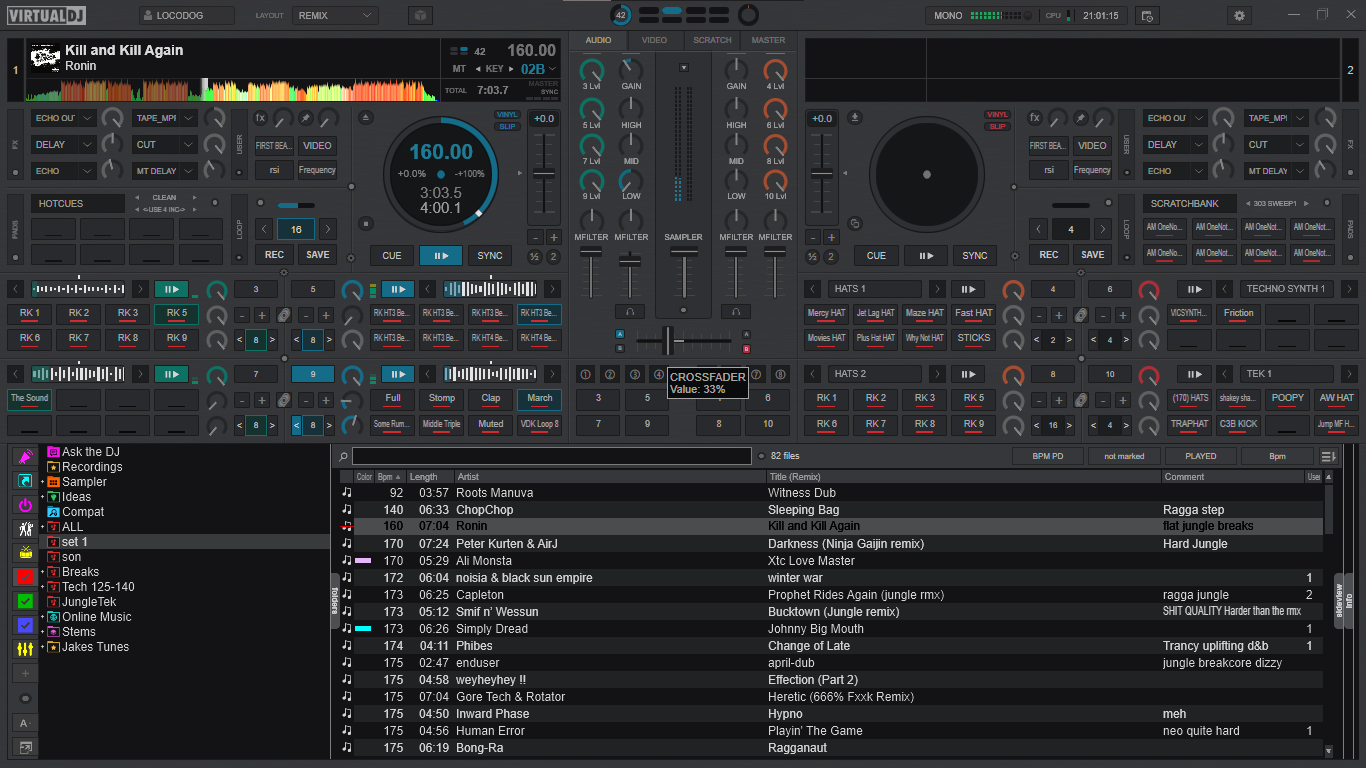Open the REMIX layout dropdown

pyautogui.click(x=335, y=16)
